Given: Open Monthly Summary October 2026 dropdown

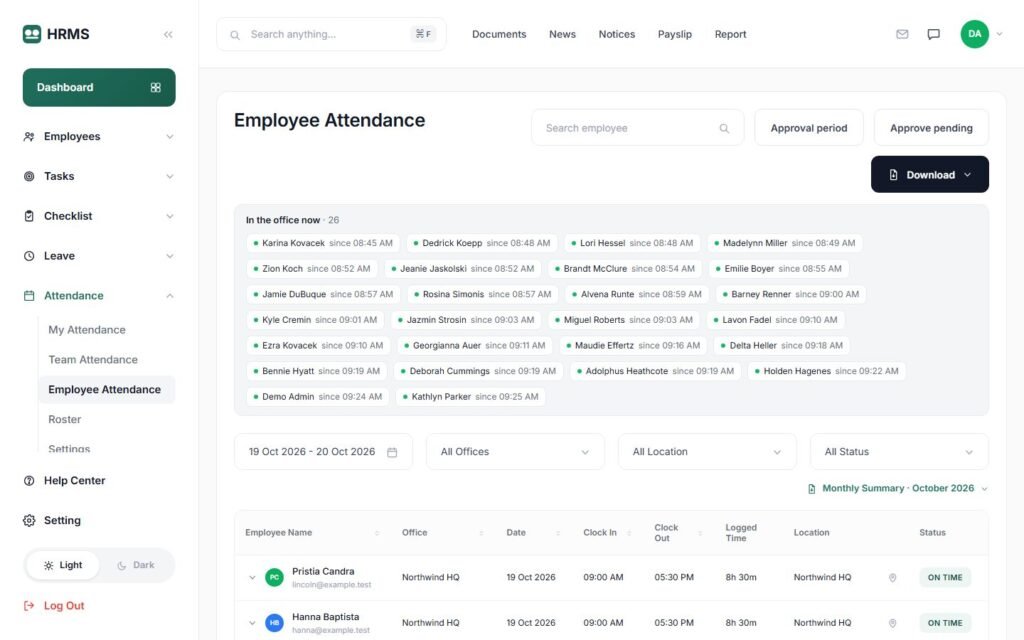Looking at the screenshot, I should click(x=897, y=488).
